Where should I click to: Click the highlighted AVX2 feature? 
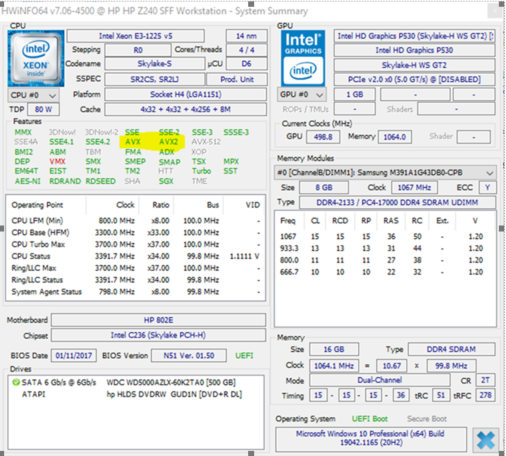tap(168, 142)
